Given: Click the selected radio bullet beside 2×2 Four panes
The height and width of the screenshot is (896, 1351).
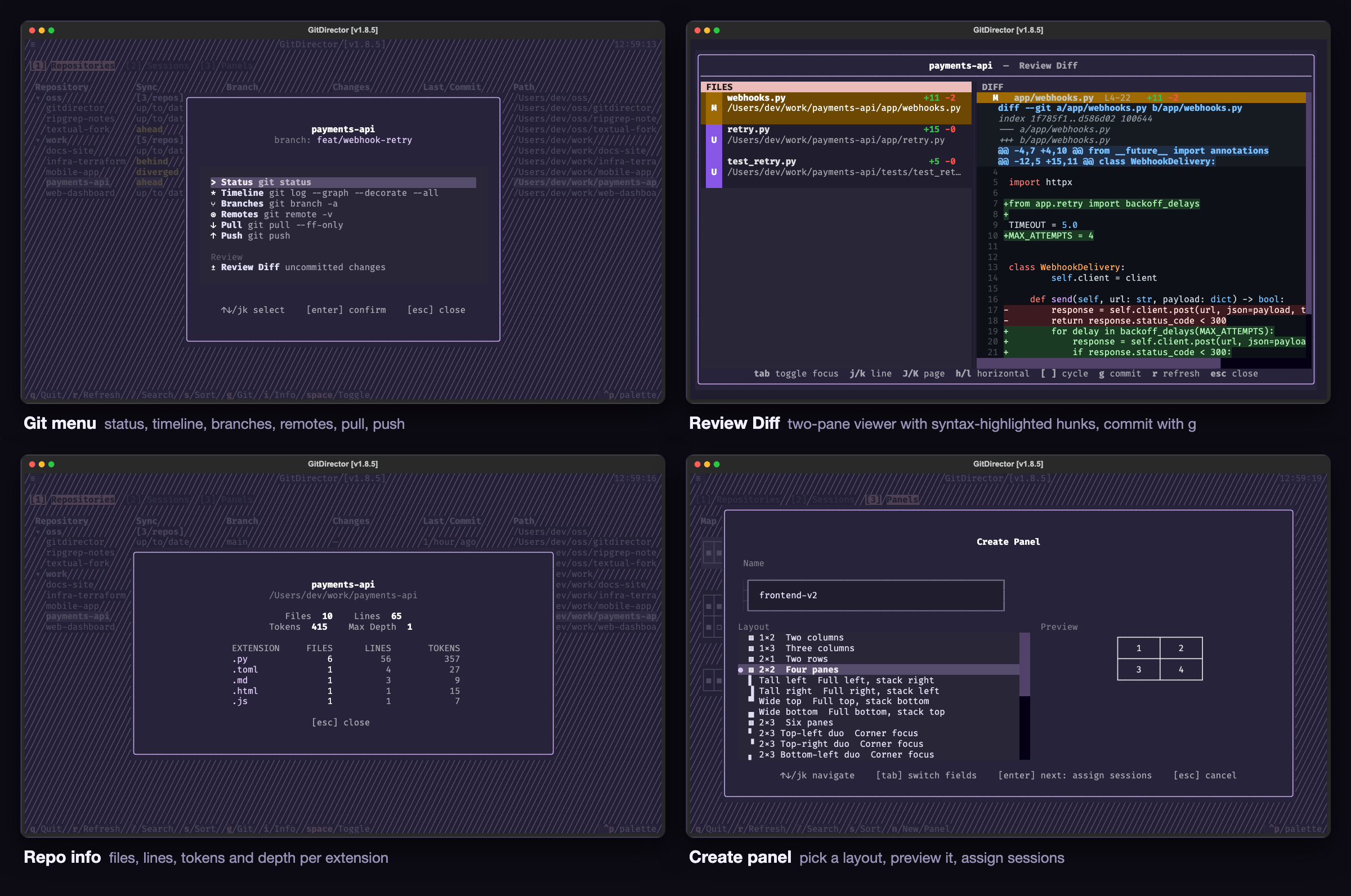Looking at the screenshot, I should 741,670.
